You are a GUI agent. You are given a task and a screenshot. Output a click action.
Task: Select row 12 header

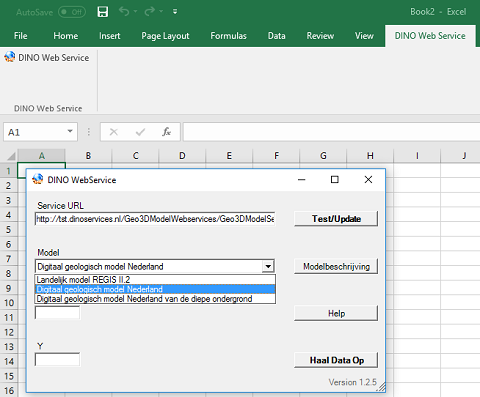coord(9,332)
